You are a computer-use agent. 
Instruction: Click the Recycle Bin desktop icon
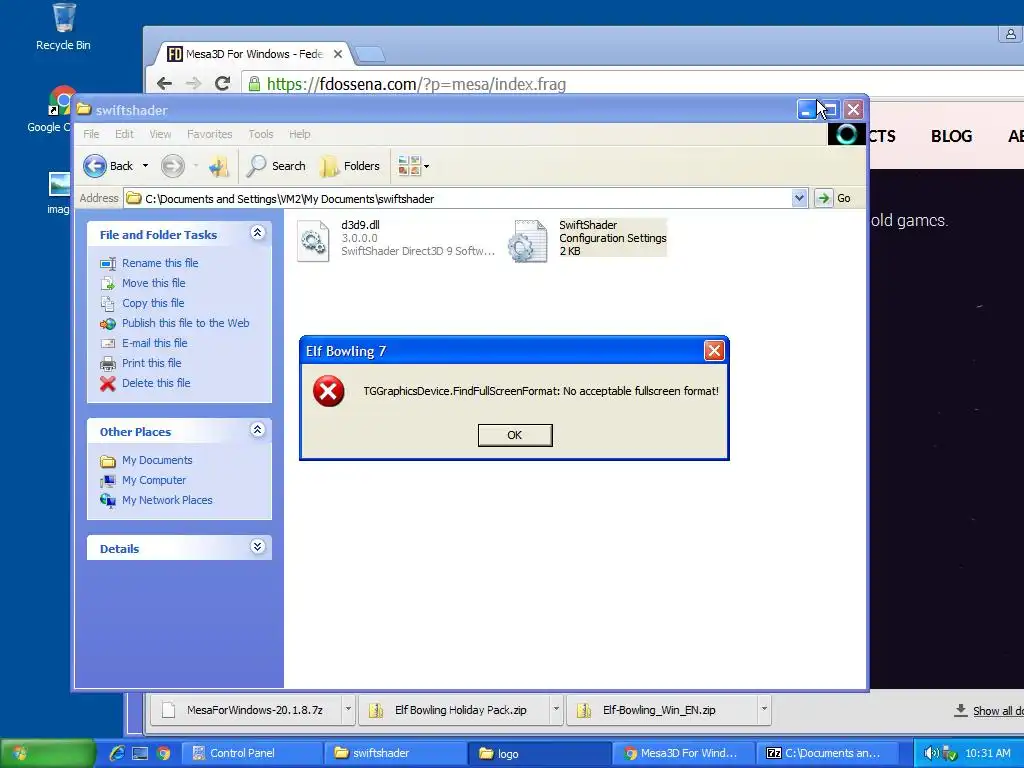[x=63, y=18]
